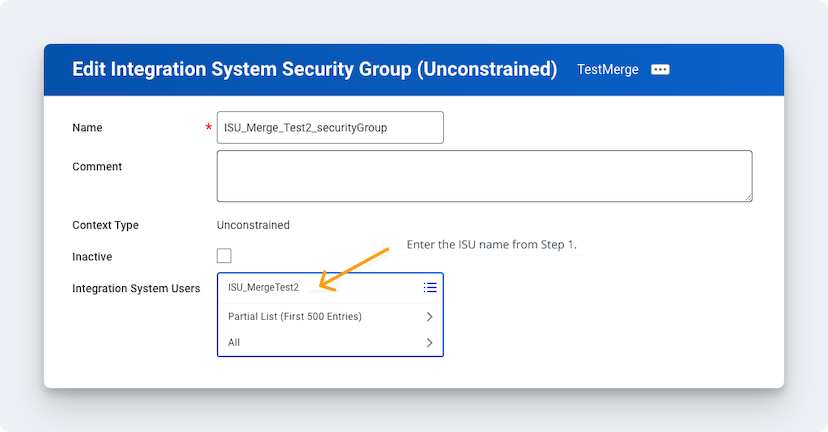This screenshot has height=432, width=828.
Task: Click the red required asterisk beside Name
Action: point(208,128)
